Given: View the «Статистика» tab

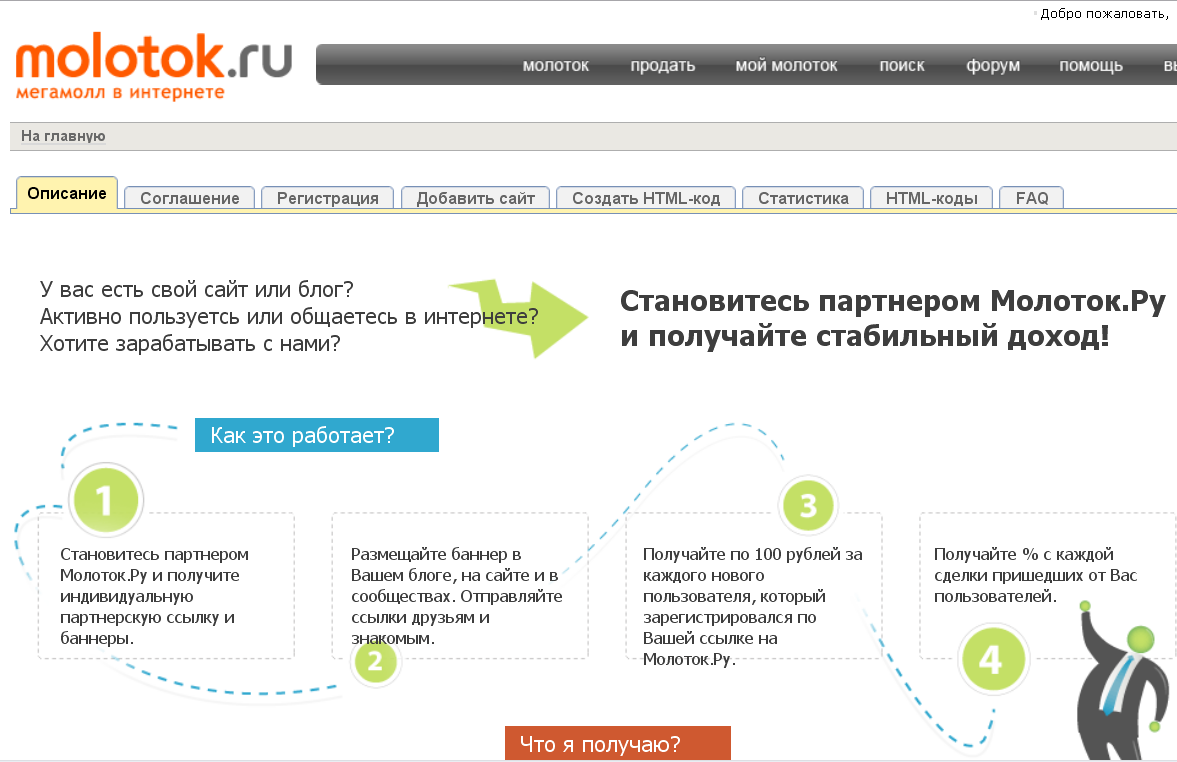Looking at the screenshot, I should 803,198.
